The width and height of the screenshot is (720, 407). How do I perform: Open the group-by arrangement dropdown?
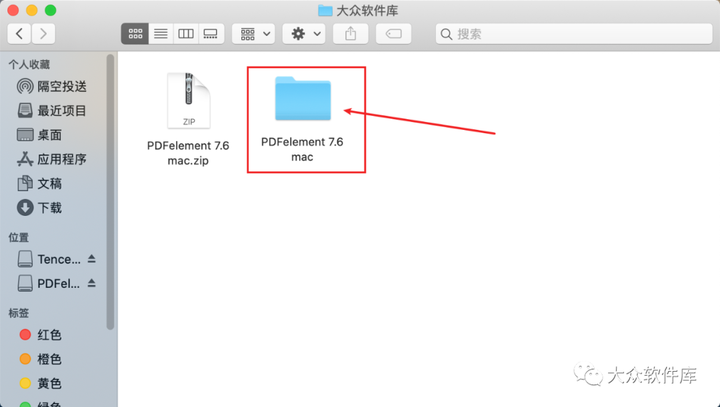click(253, 34)
